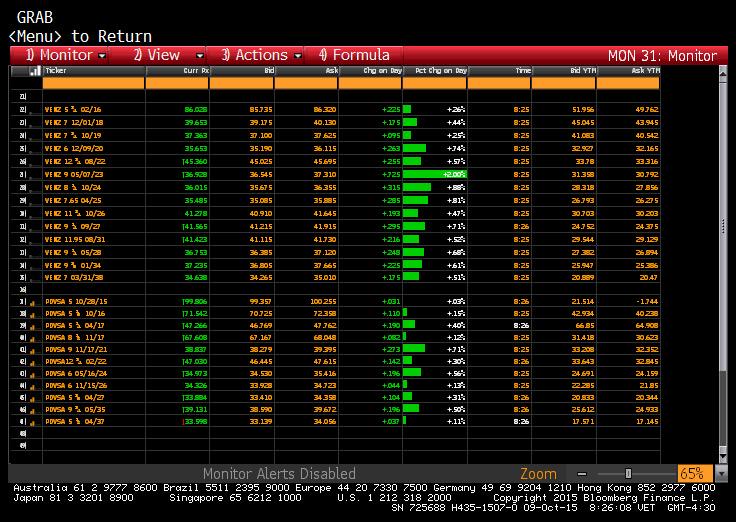Click the scrollbar up arrow
Image resolution: width=736 pixels, height=522 pixels.
click(x=723, y=74)
